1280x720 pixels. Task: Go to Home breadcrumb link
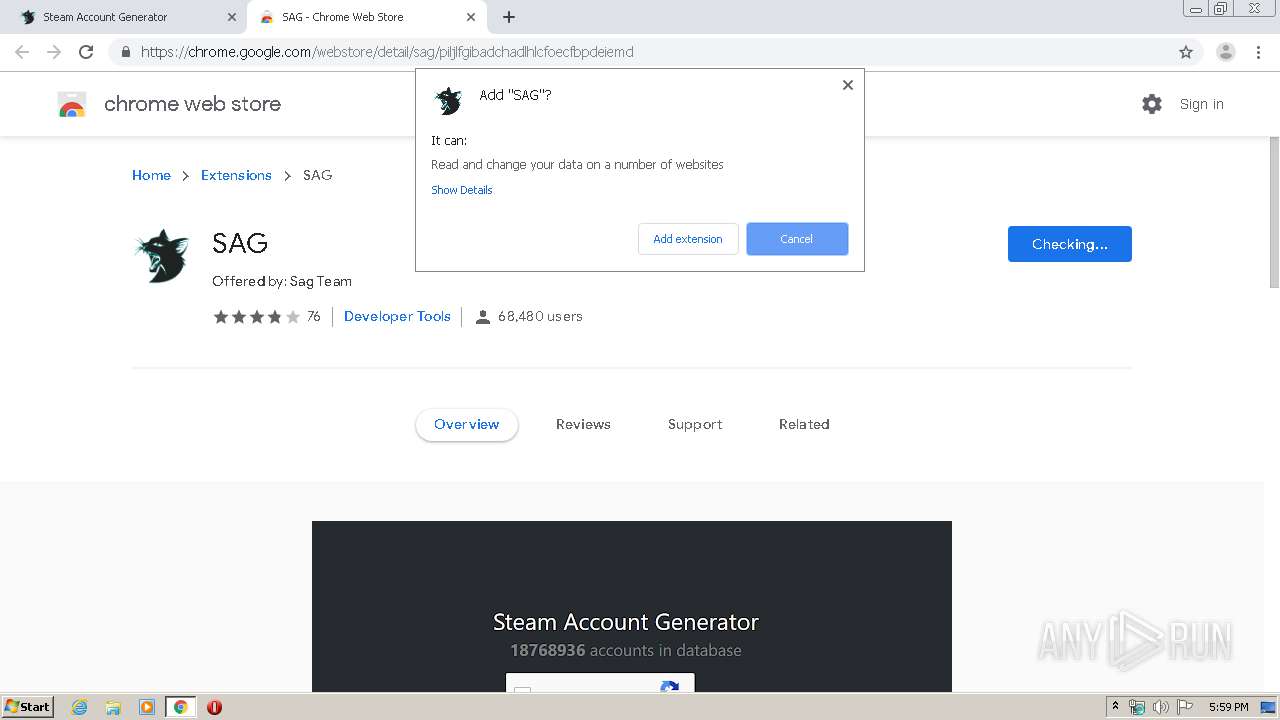pyautogui.click(x=151, y=175)
